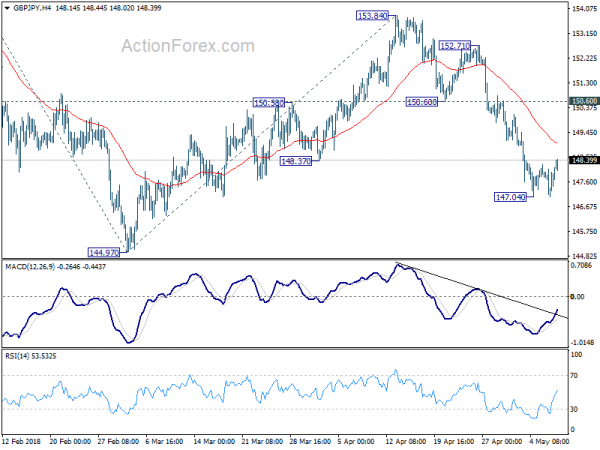600x450 pixels.
Task: Select the 153.840 price high label
Action: tap(372, 16)
